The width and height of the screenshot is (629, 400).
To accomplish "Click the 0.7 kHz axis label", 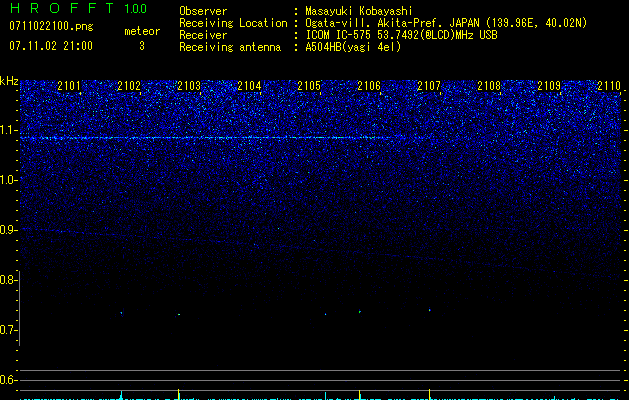I will 8,330.
